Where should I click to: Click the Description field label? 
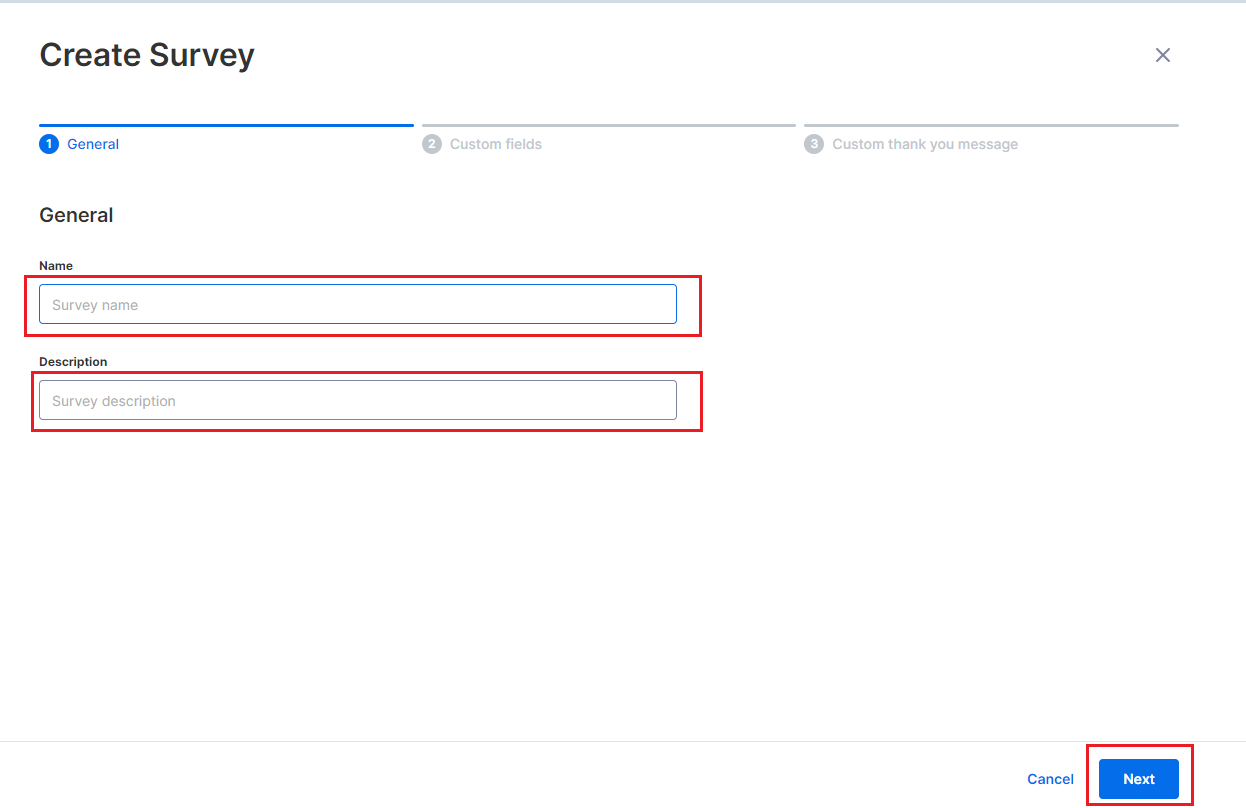[x=70, y=361]
